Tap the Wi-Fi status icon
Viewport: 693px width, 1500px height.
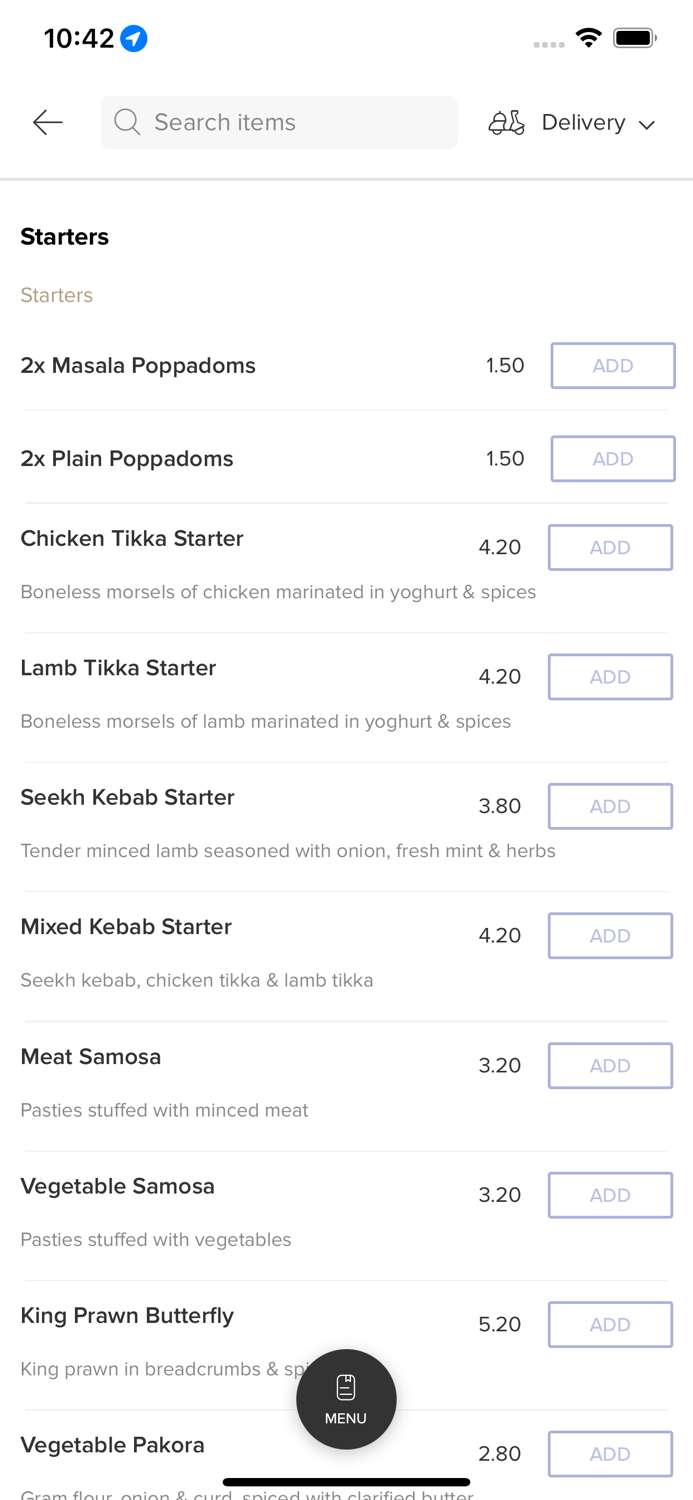(x=589, y=38)
